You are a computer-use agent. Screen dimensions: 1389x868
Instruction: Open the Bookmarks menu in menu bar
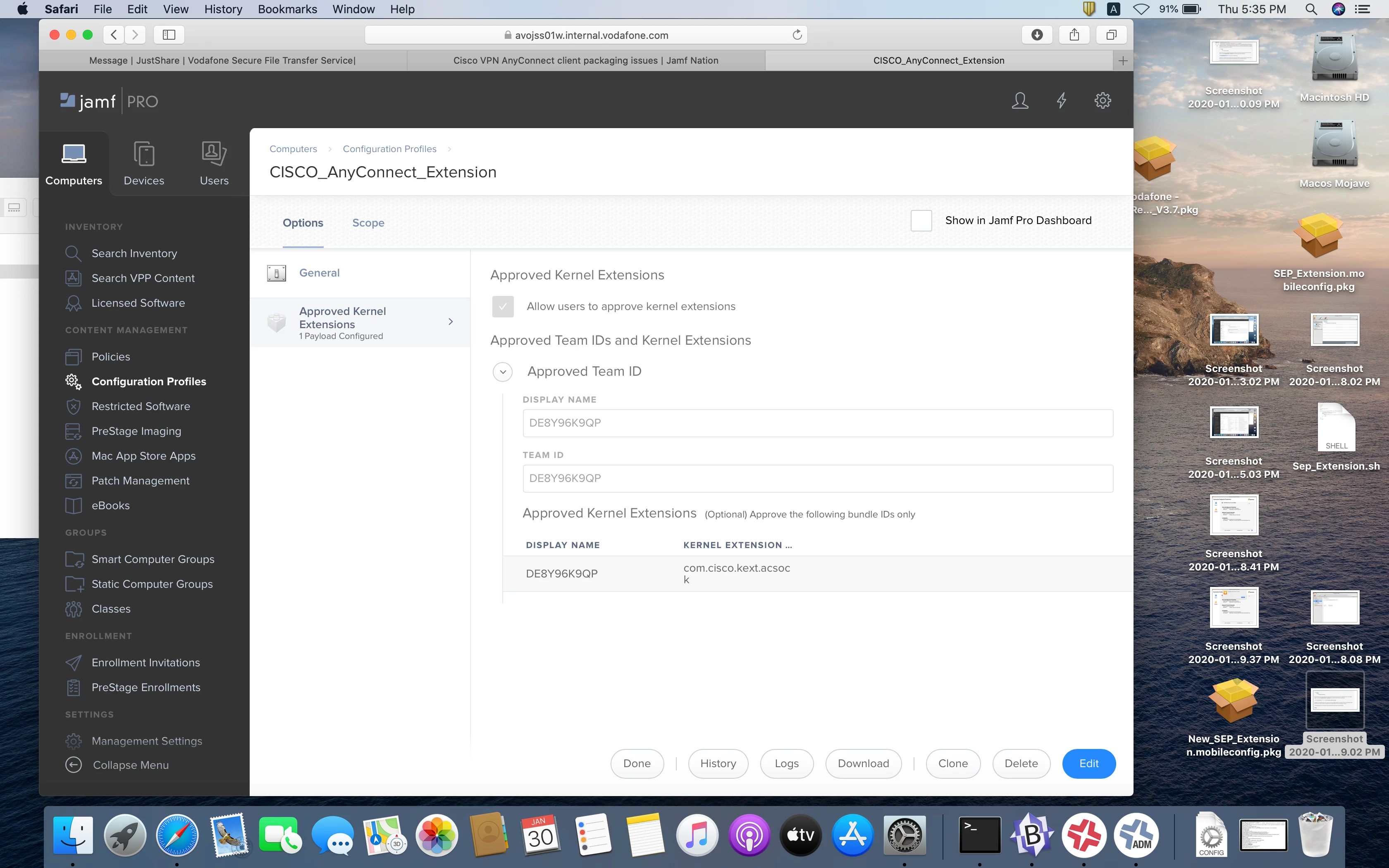[x=287, y=9]
